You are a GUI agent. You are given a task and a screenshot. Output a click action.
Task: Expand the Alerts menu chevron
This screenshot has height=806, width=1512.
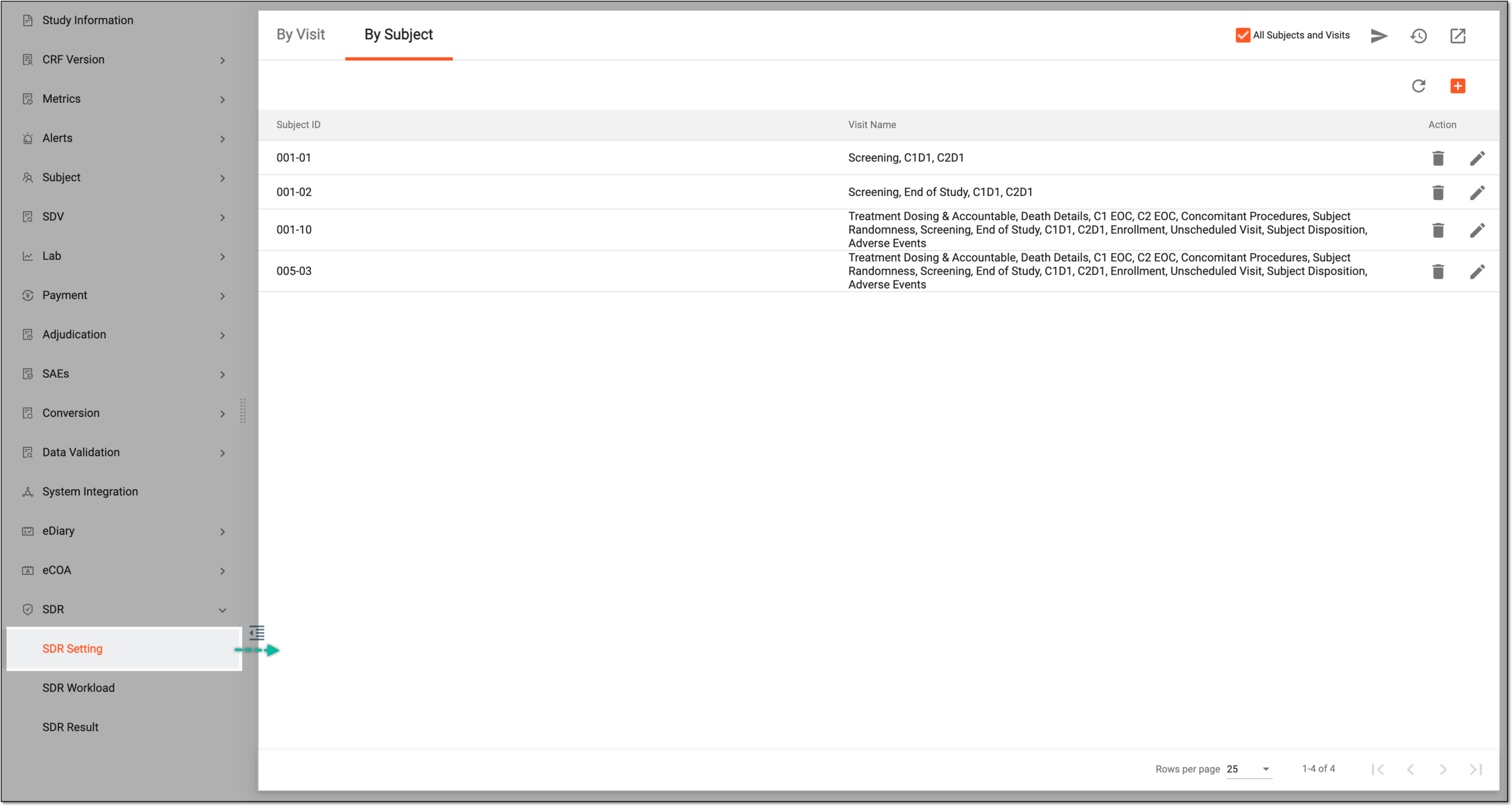[223, 138]
